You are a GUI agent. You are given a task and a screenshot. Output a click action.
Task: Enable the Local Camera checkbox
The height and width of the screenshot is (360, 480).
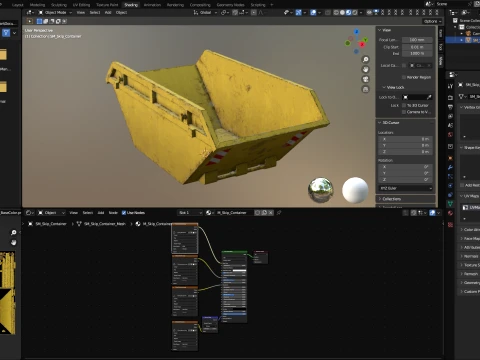pos(404,65)
